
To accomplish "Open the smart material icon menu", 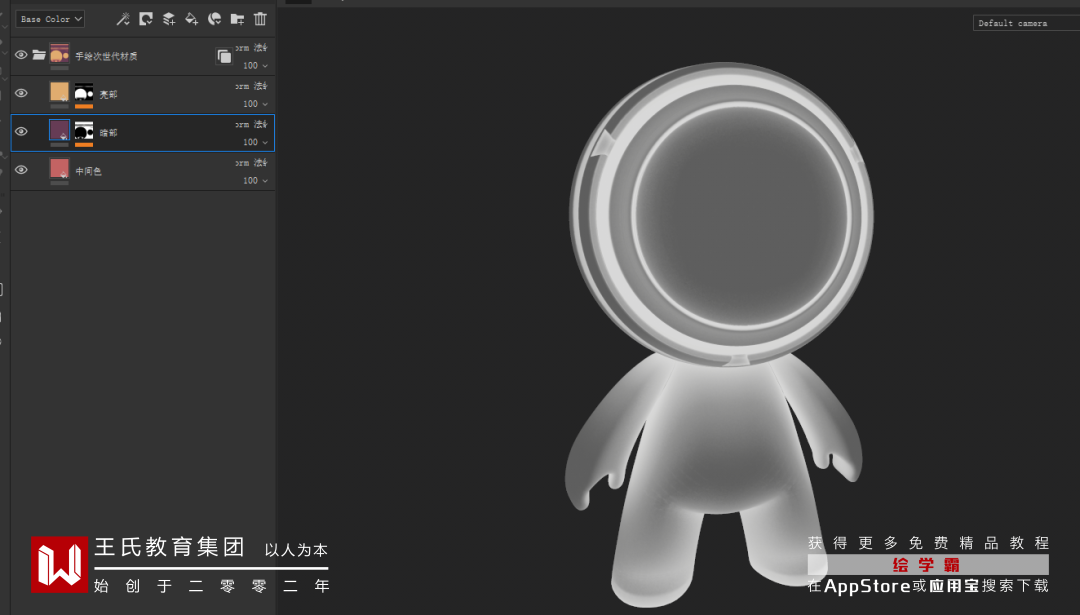I will tap(214, 19).
